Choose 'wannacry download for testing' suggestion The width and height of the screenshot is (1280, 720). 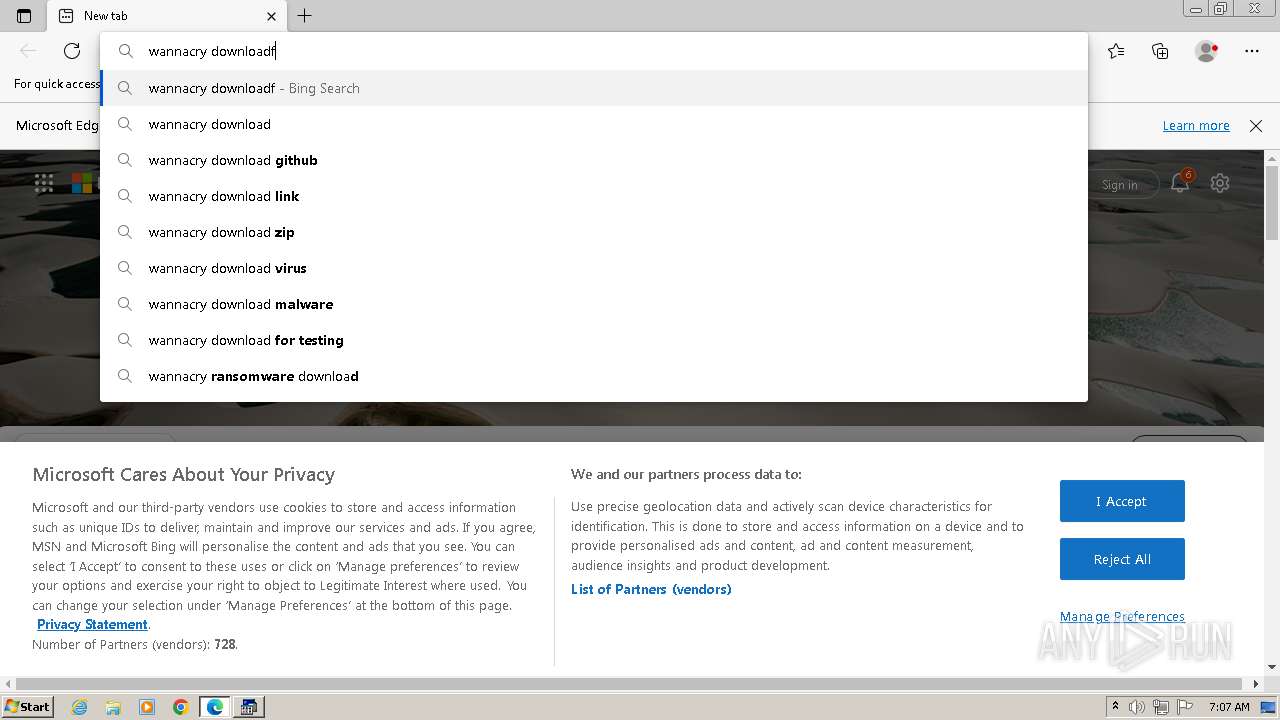pyautogui.click(x=594, y=340)
